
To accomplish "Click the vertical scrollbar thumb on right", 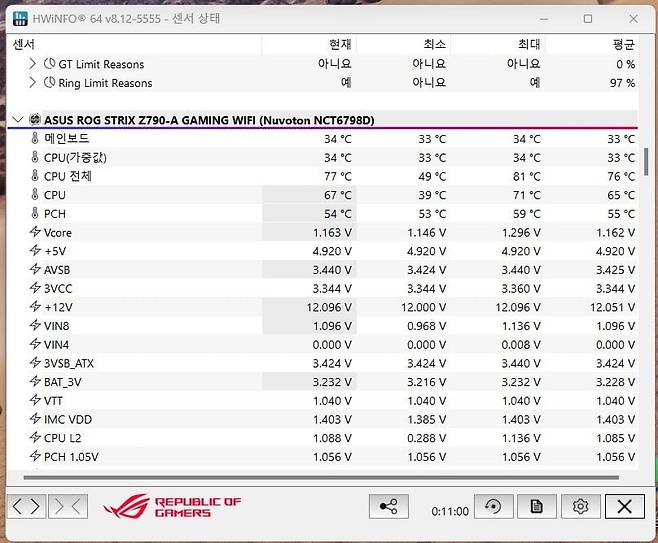I will 646,162.
